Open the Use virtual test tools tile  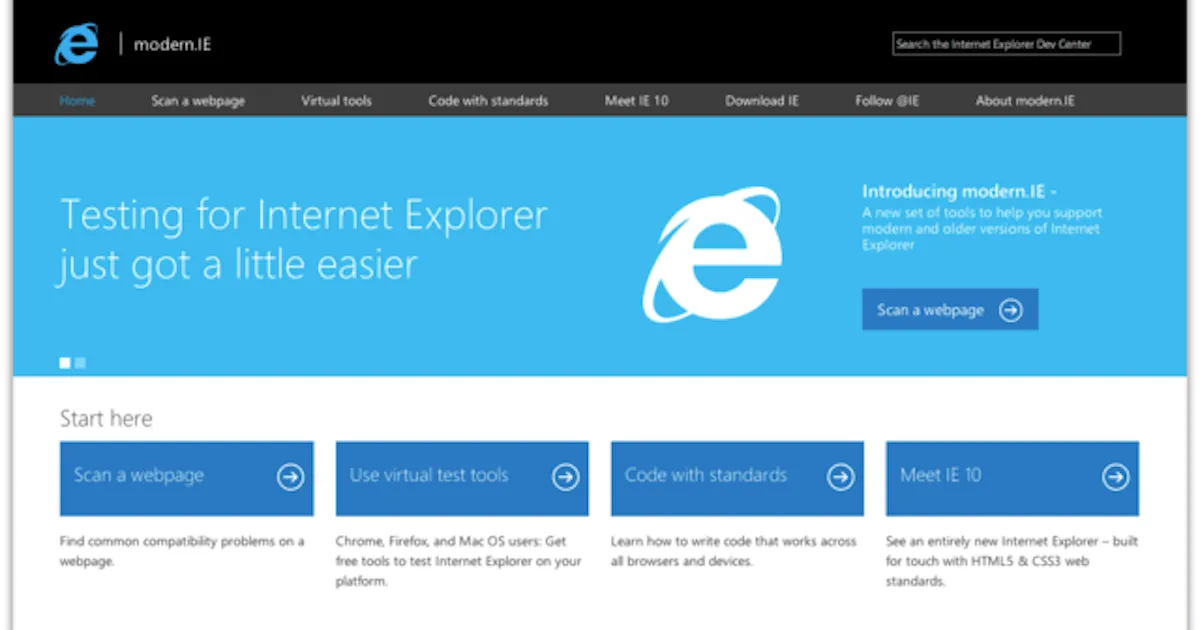point(462,478)
